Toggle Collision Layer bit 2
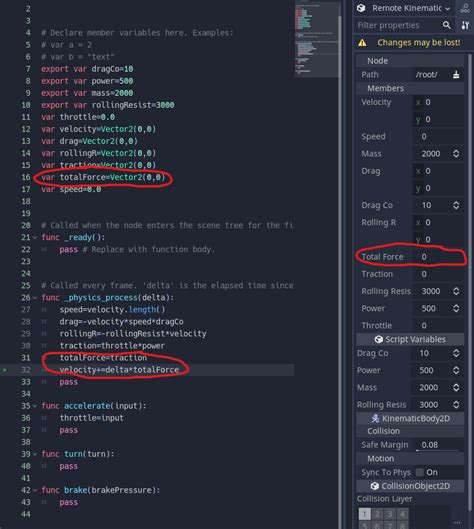The width and height of the screenshot is (474, 529). [377, 514]
